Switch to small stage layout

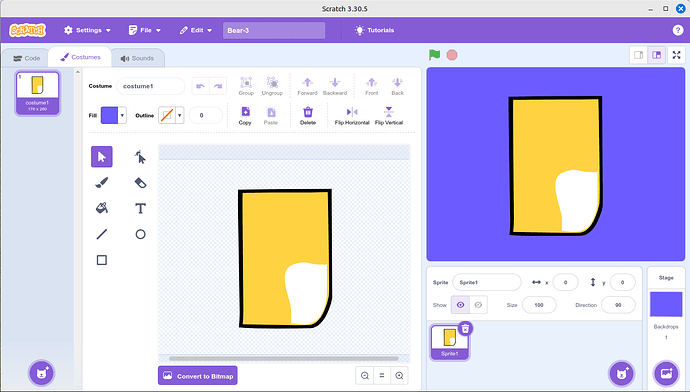point(639,55)
